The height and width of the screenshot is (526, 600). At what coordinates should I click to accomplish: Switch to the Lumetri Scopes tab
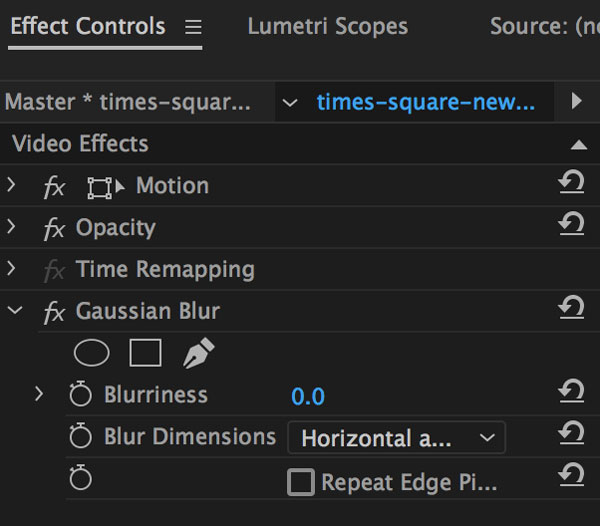tap(328, 26)
